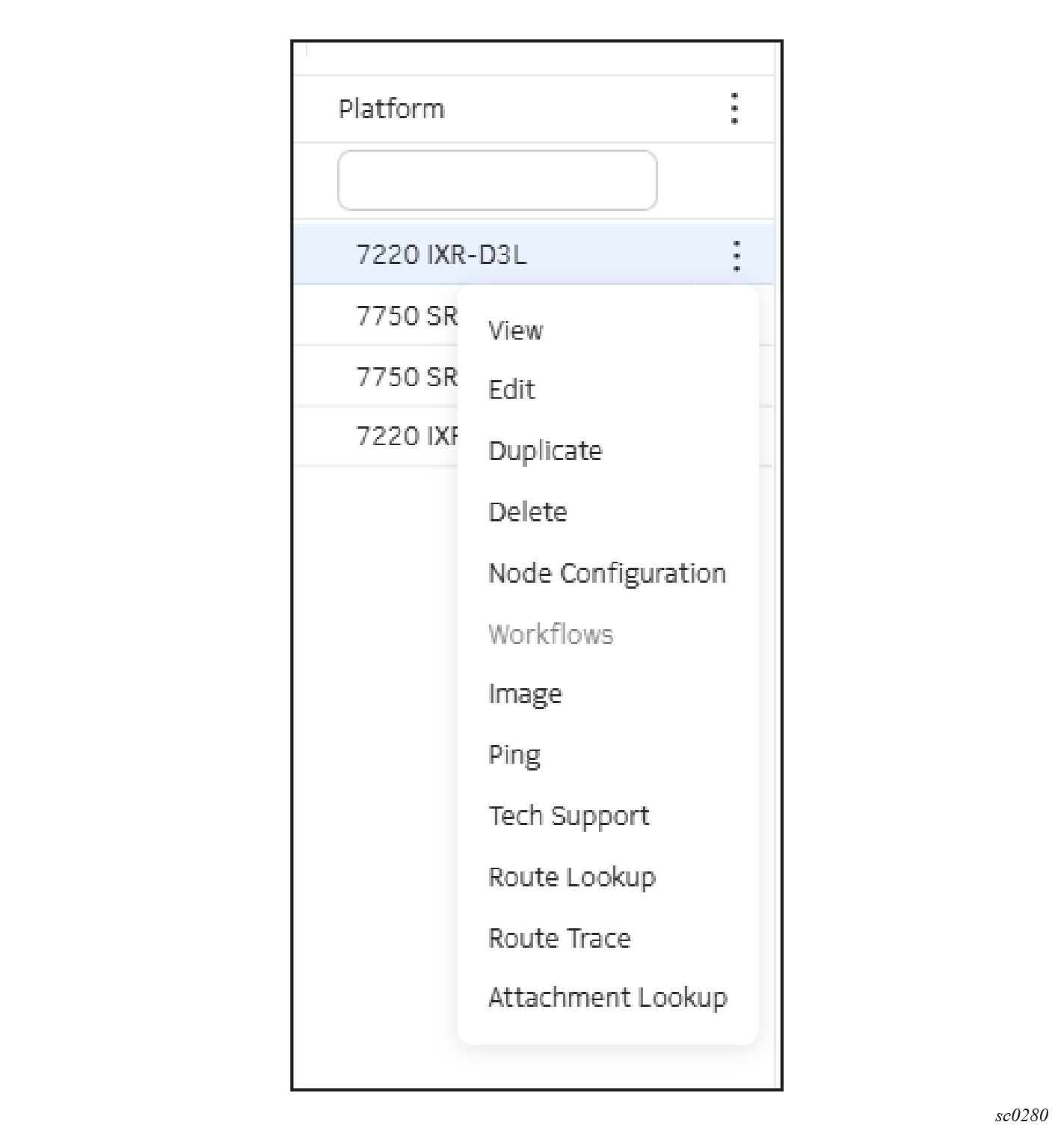This screenshot has height=1134, width=1064.
Task: Select the first 7750 SR row
Action: coord(406,316)
